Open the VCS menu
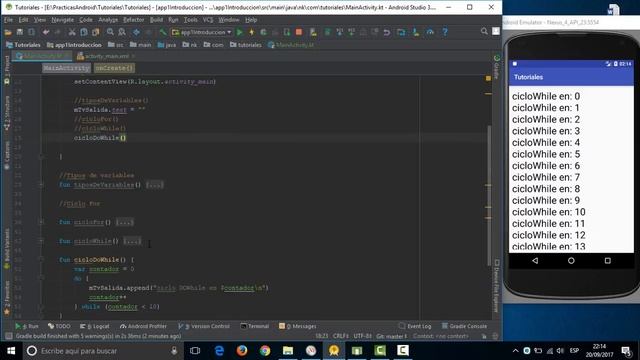 click(208, 20)
